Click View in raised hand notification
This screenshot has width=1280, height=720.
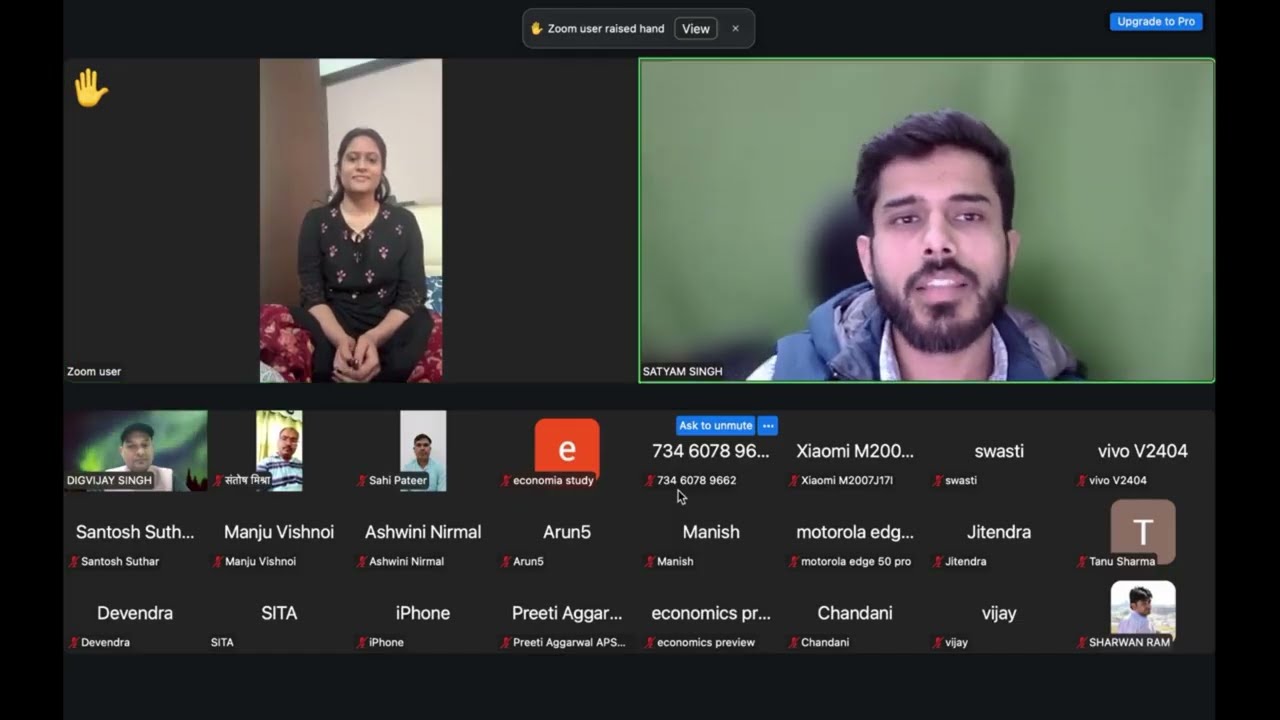(x=695, y=29)
